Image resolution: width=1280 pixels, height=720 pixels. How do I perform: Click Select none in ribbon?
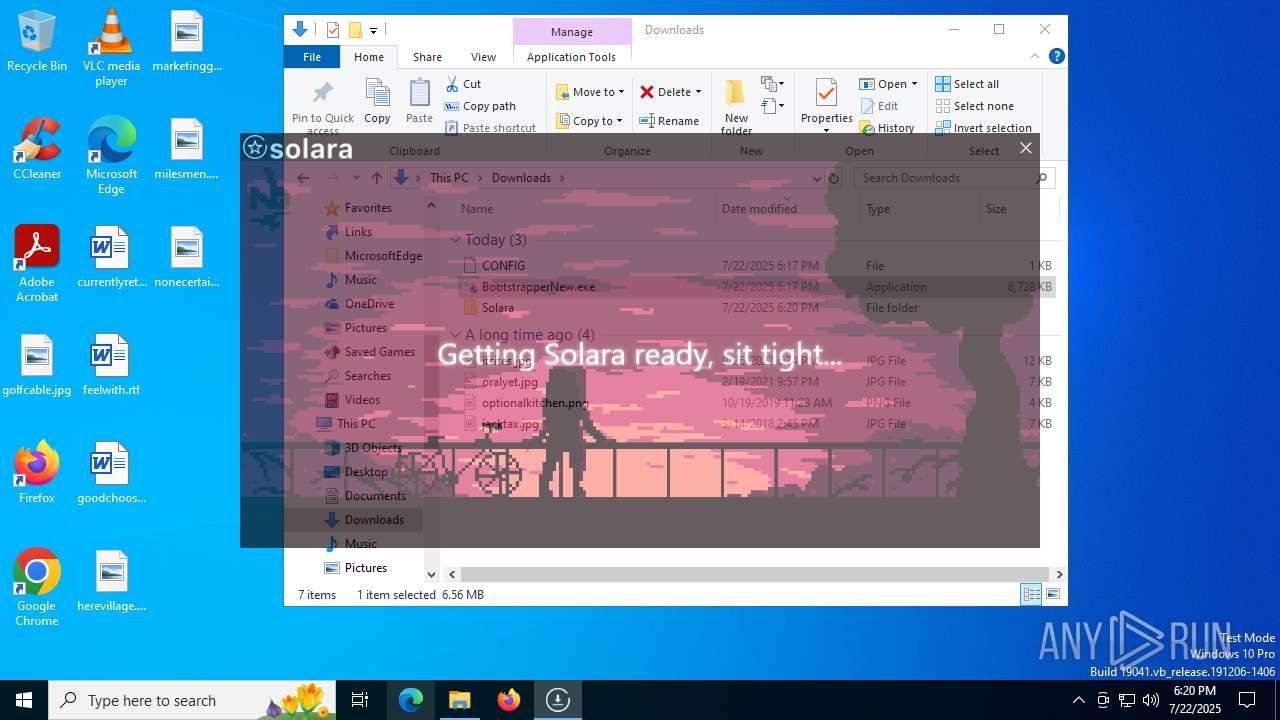click(x=974, y=106)
